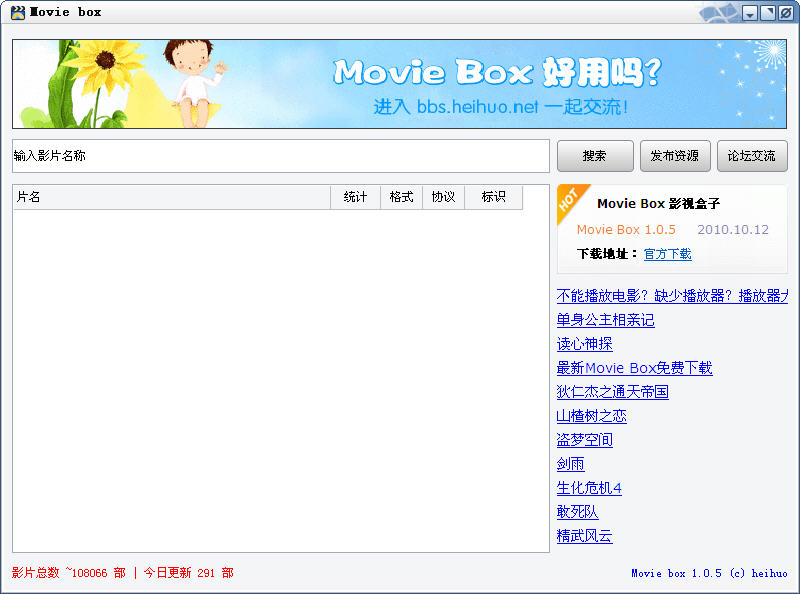Sort by the 标识 column header
This screenshot has height=594, width=800.
tap(493, 197)
